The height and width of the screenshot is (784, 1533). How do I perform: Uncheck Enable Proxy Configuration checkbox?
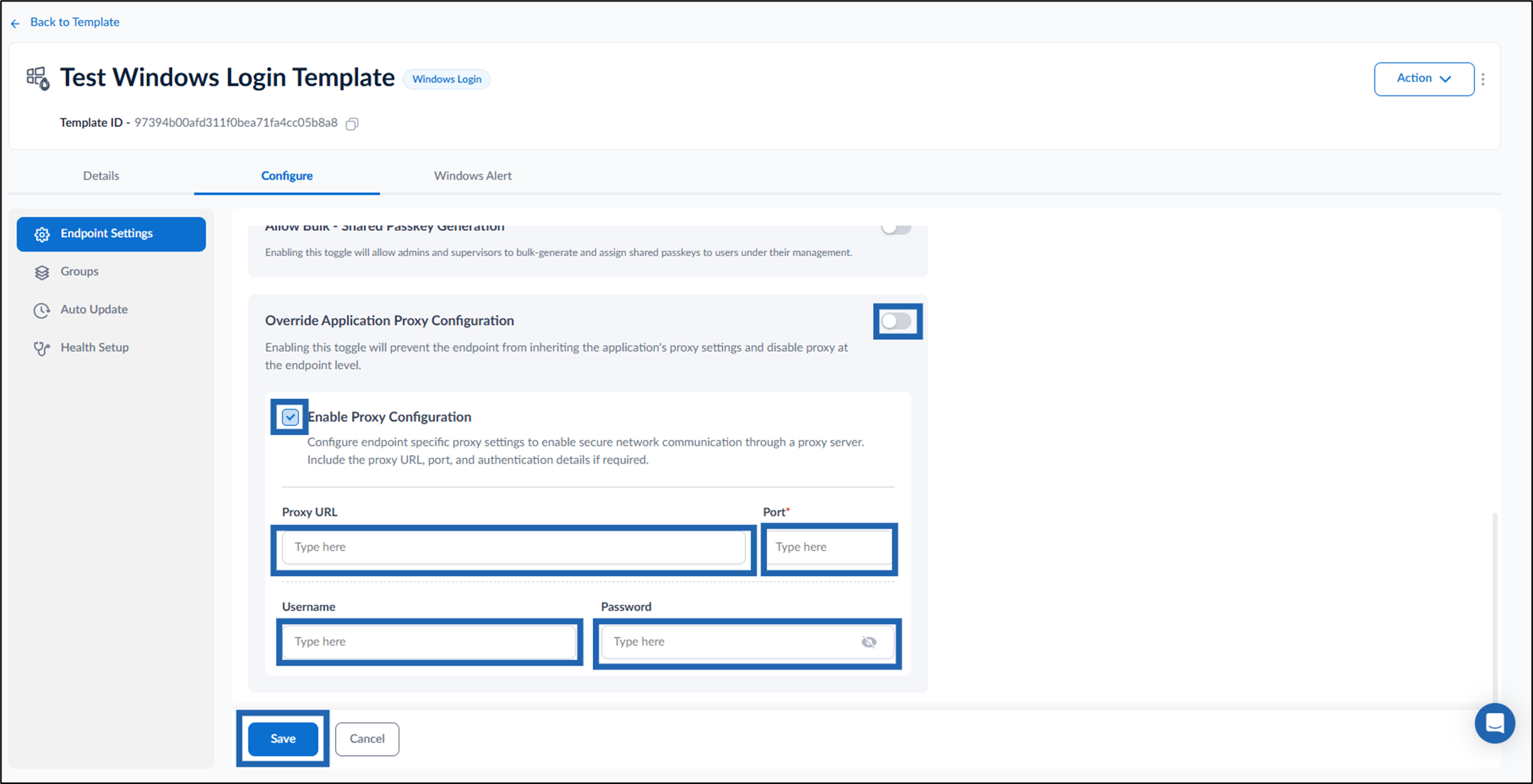coord(290,417)
